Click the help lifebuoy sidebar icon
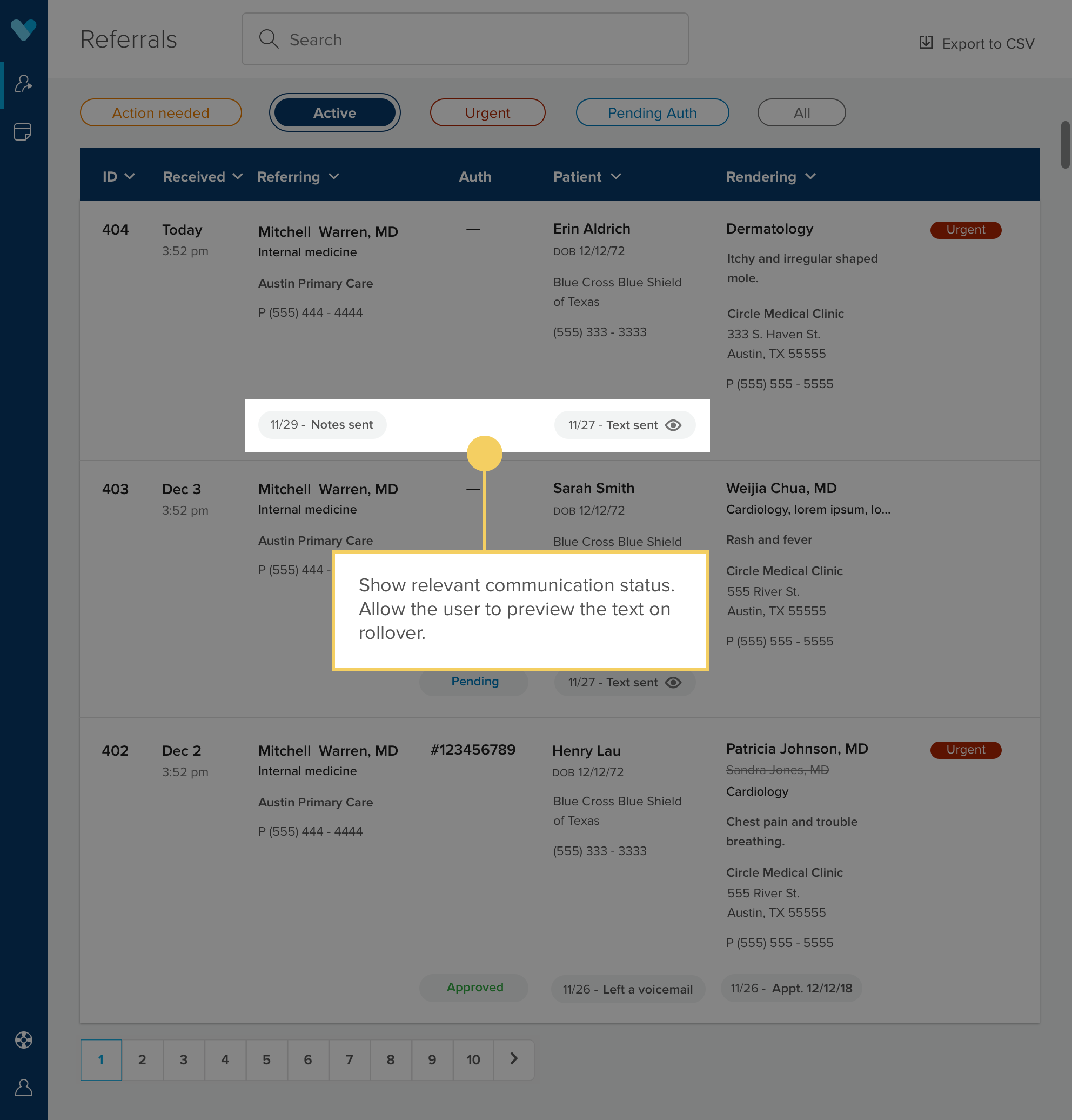The height and width of the screenshot is (1120, 1072). (x=23, y=1040)
